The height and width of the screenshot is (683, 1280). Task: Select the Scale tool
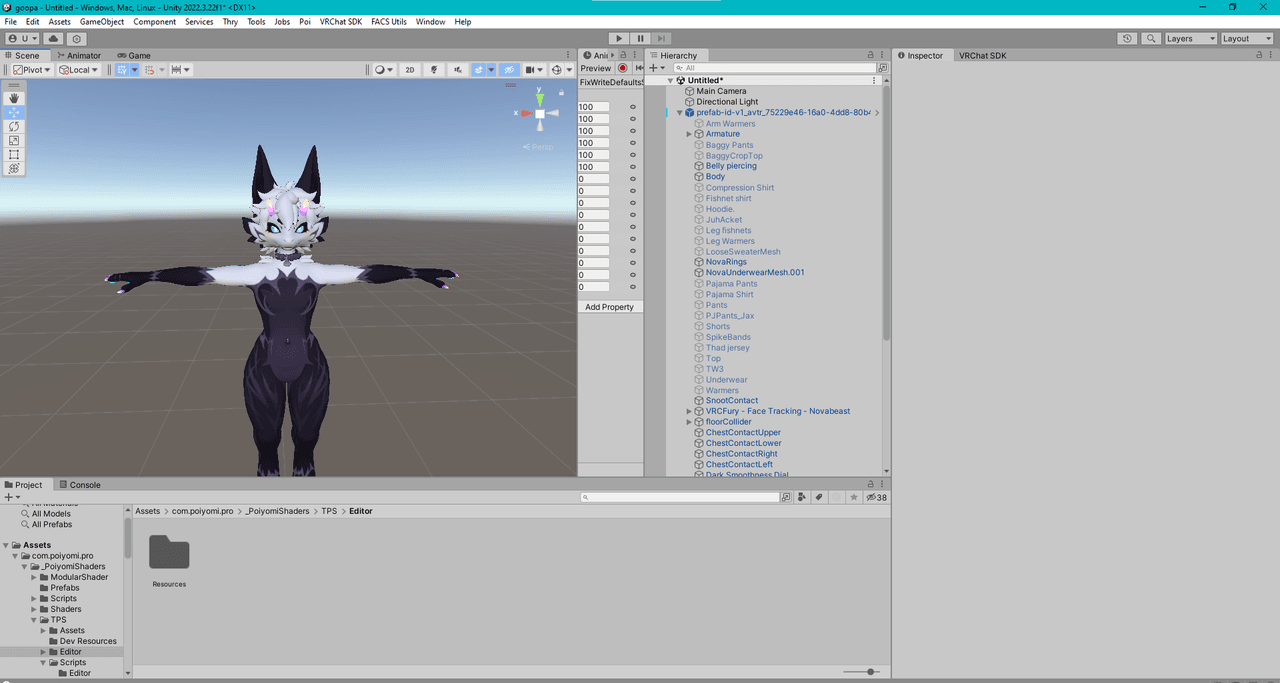pyautogui.click(x=14, y=140)
